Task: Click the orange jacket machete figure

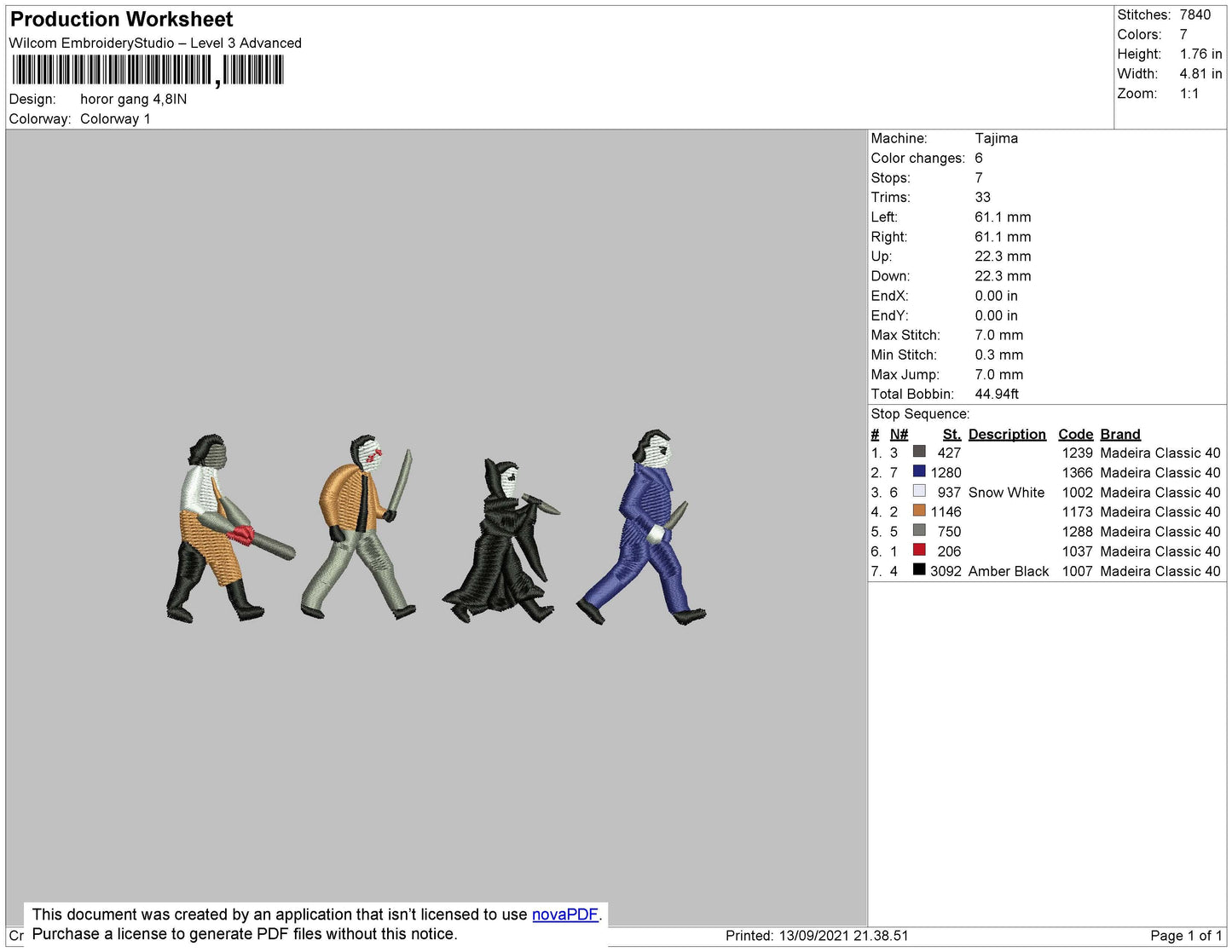Action: 358,527
